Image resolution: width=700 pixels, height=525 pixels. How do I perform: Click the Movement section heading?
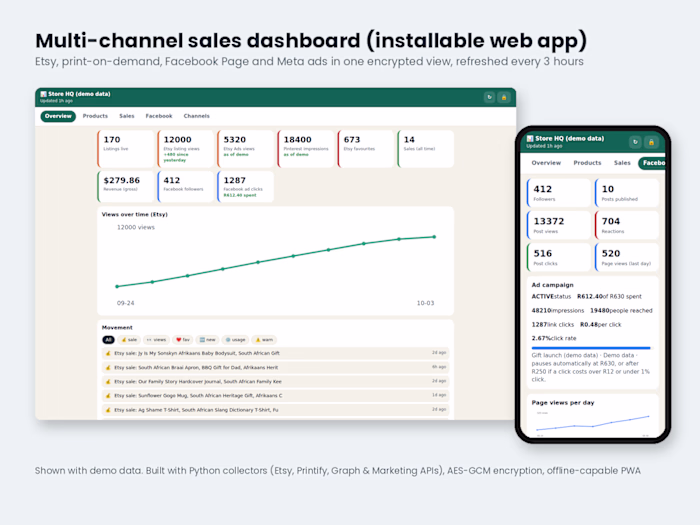(x=117, y=327)
